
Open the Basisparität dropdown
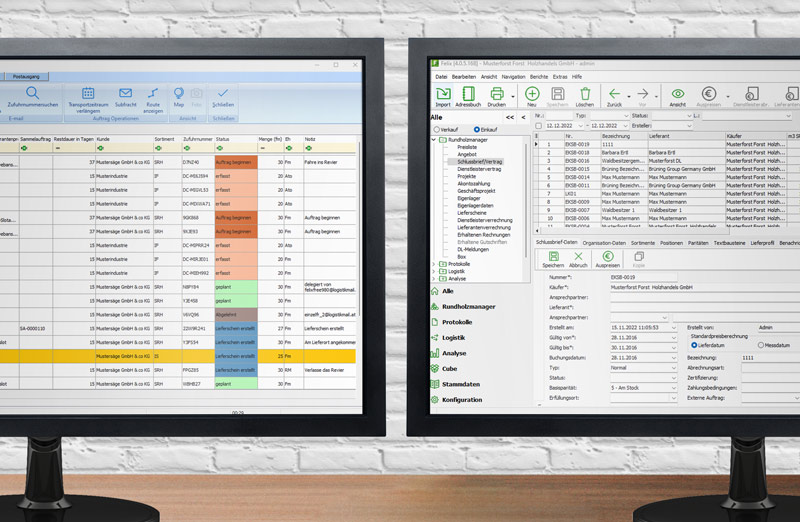click(673, 387)
